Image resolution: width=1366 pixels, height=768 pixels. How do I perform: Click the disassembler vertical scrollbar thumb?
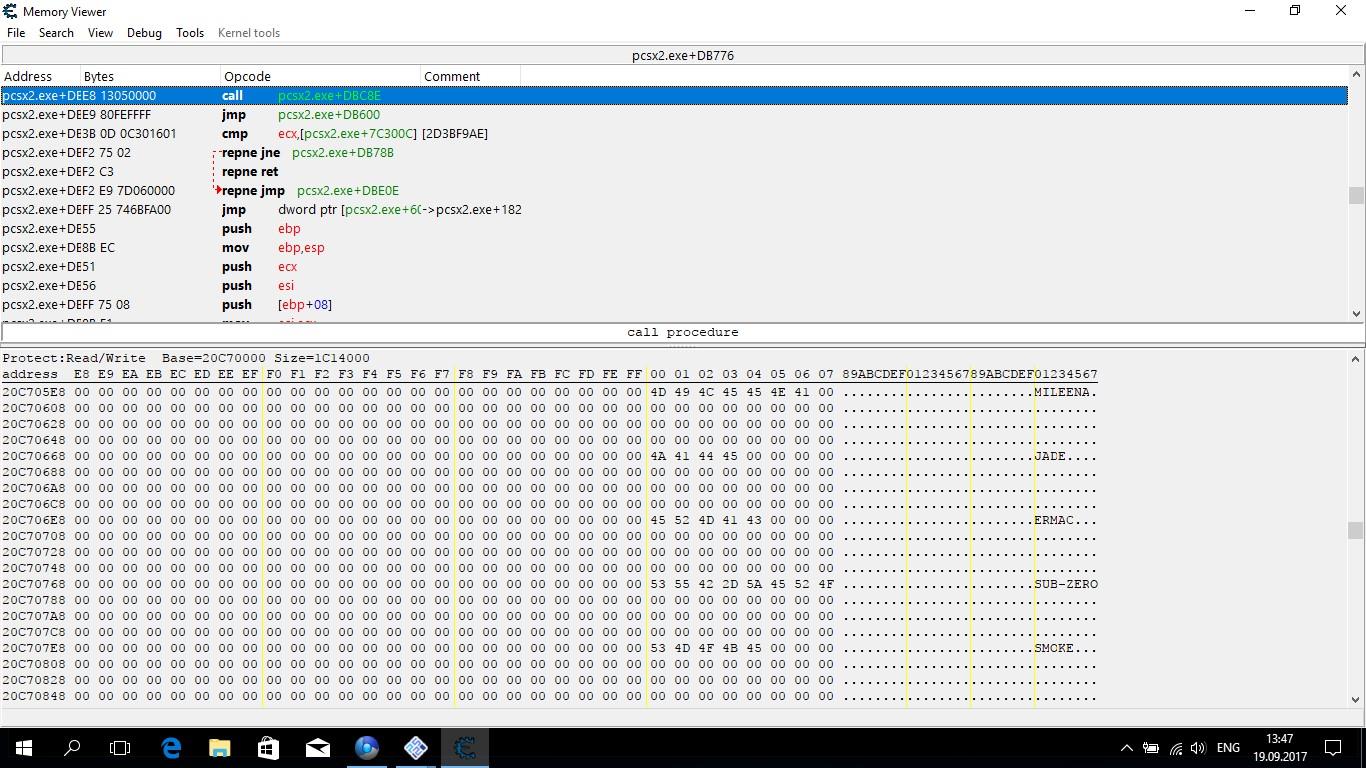pyautogui.click(x=1357, y=195)
